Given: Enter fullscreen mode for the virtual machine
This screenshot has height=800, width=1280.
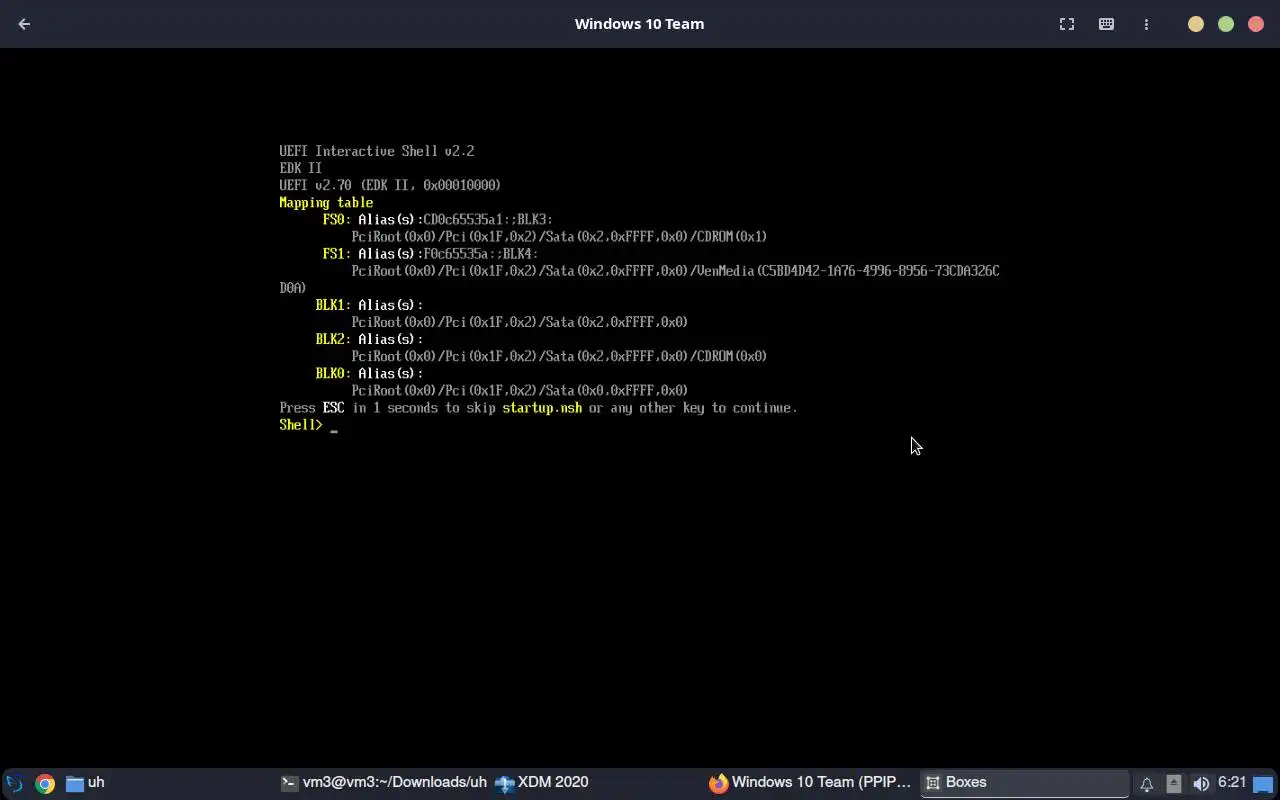Looking at the screenshot, I should pyautogui.click(x=1067, y=24).
